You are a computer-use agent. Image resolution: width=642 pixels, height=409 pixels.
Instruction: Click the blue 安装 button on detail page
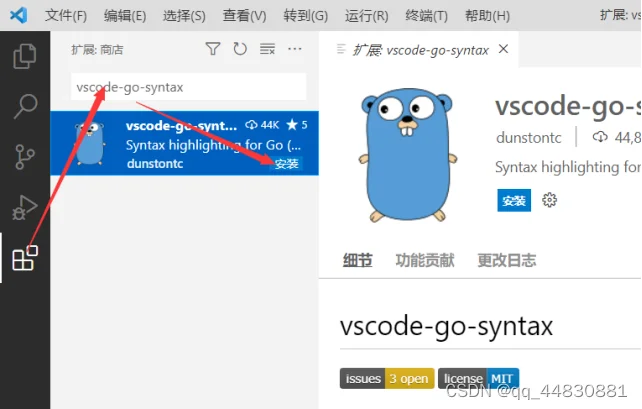(514, 200)
